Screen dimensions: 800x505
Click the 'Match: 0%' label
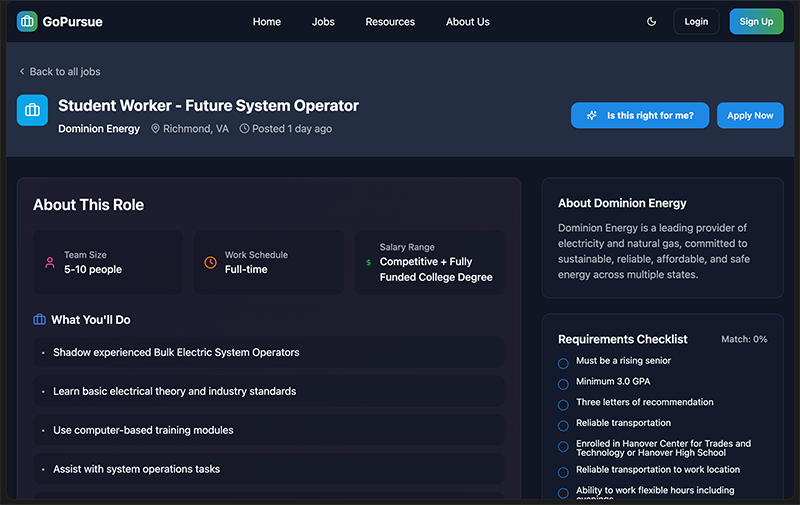(744, 339)
